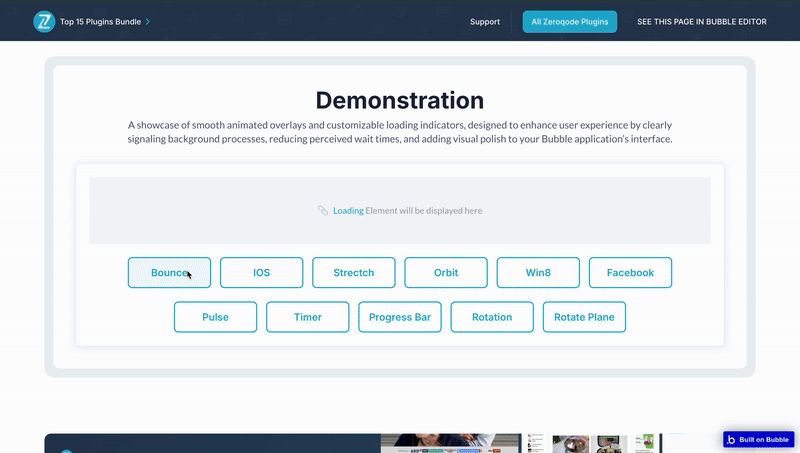
Task: Click the All Zeroqode Plugins button
Action: pyautogui.click(x=570, y=21)
